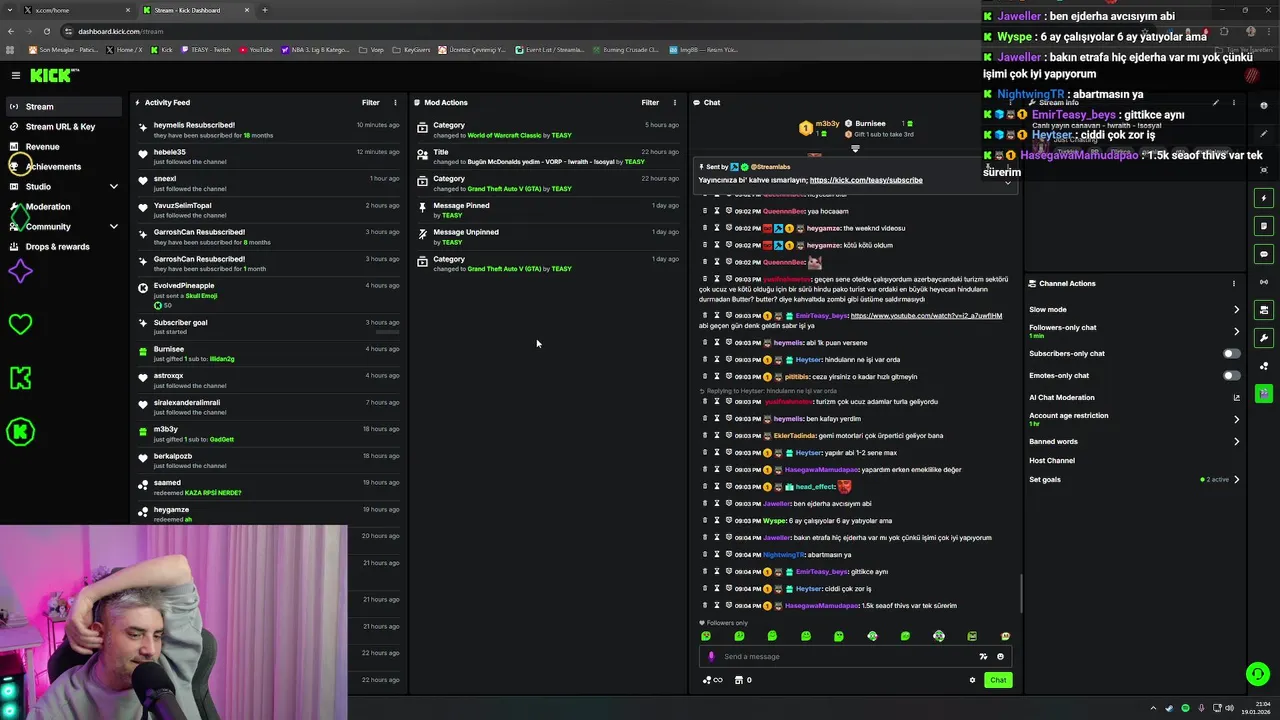Click the green headset support button
The image size is (1280, 720).
click(x=1257, y=674)
